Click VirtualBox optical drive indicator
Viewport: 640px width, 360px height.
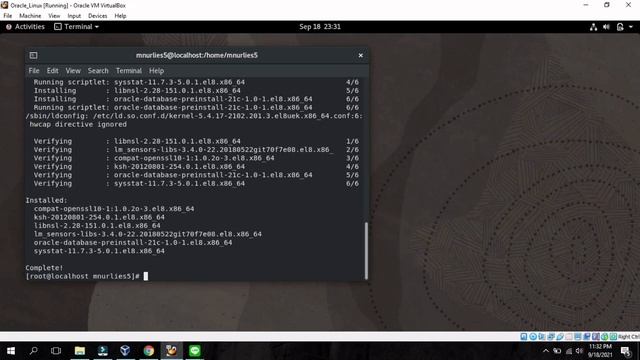tap(533, 337)
